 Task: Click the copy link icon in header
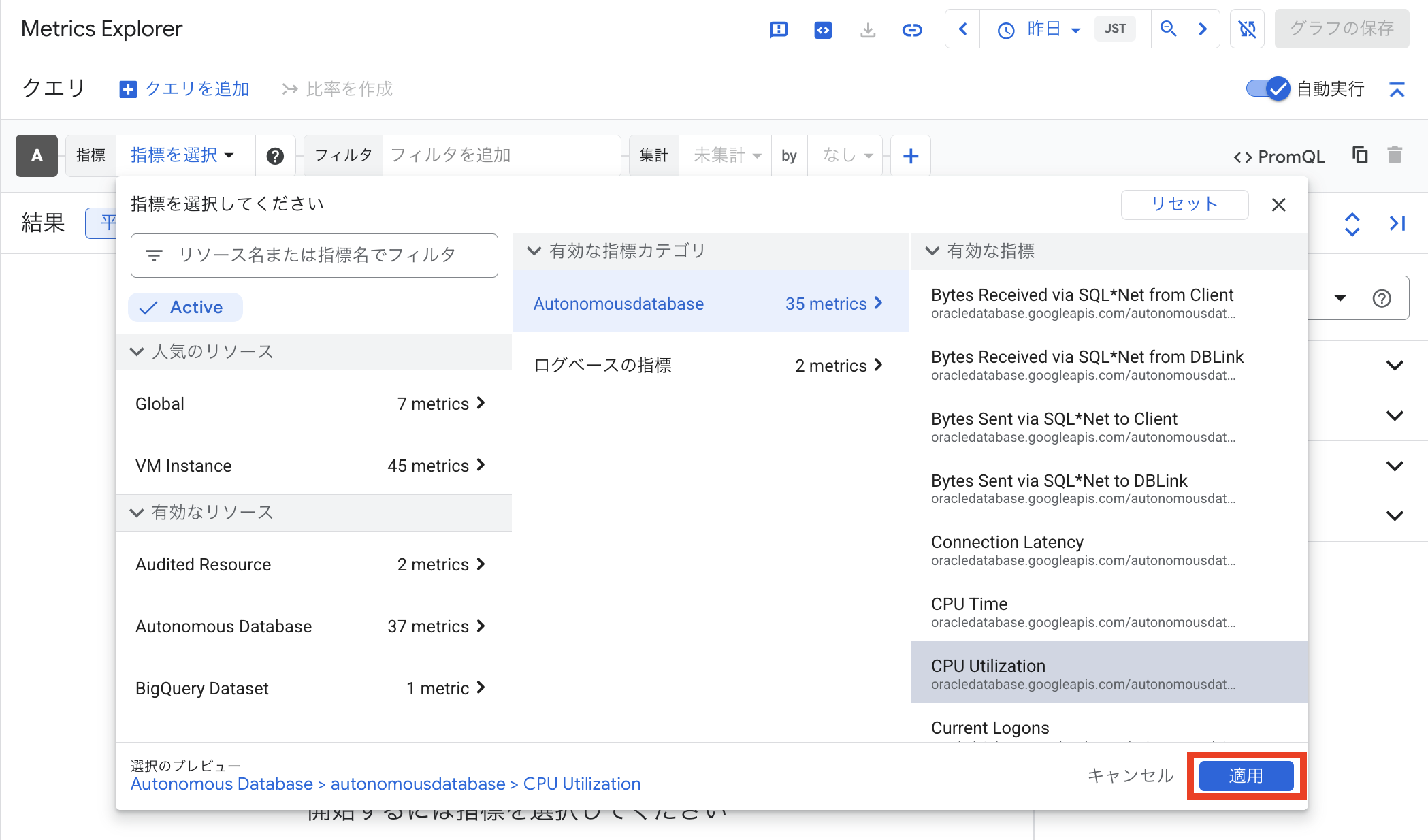pos(911,29)
